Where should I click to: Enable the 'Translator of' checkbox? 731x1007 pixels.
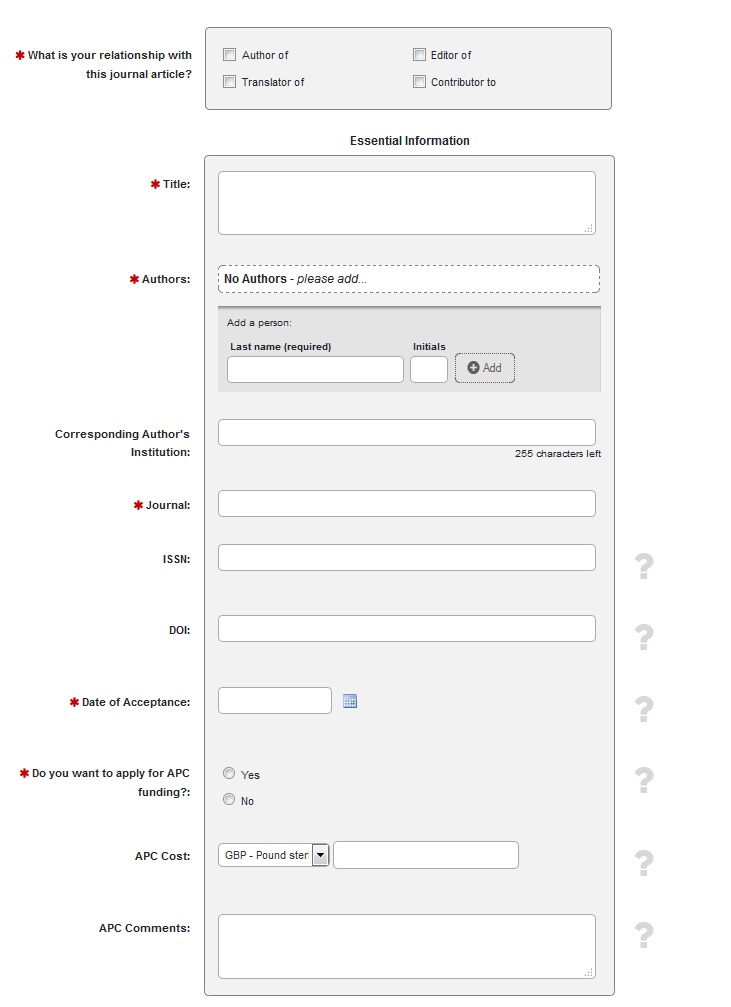[x=230, y=82]
